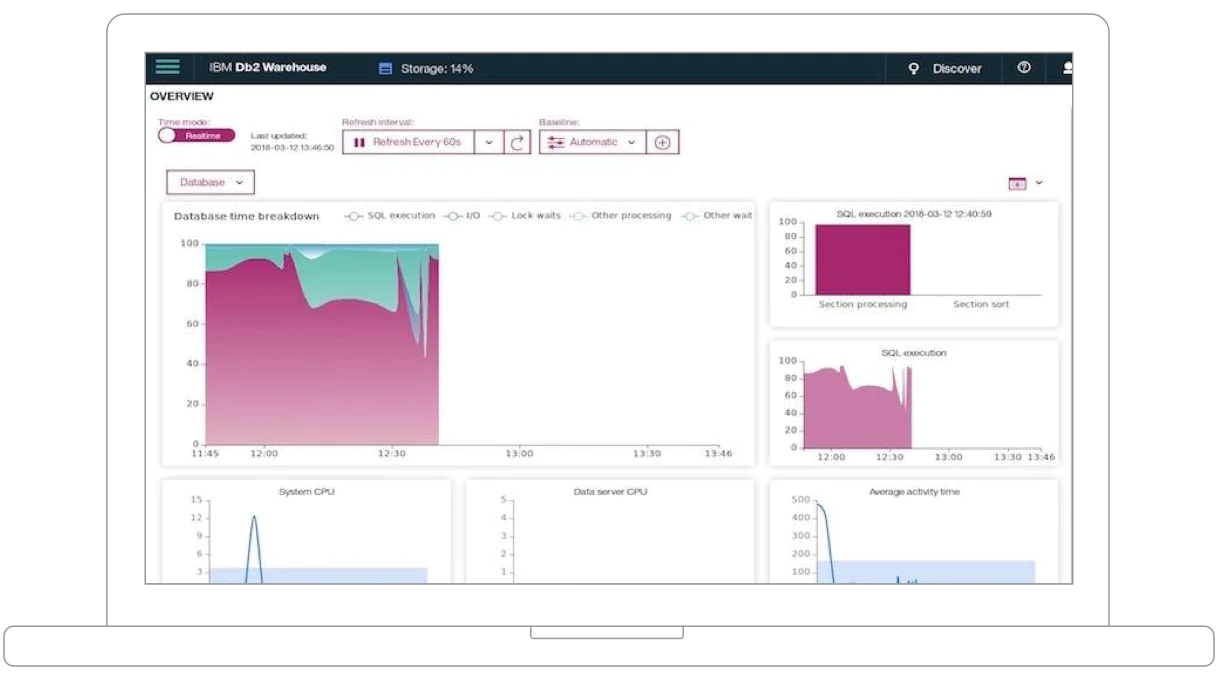Pause the auto-refresh using the pause icon
This screenshot has height=684, width=1216.
(360, 141)
